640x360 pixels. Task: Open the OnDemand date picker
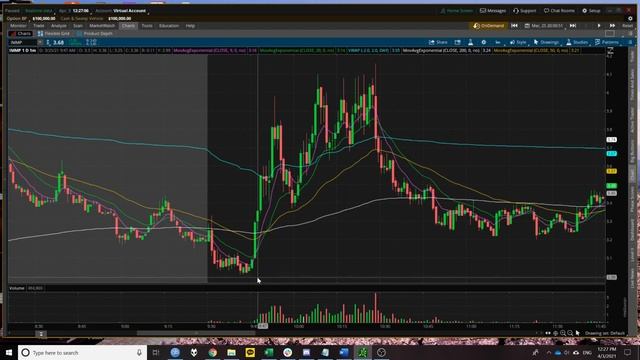coord(545,26)
